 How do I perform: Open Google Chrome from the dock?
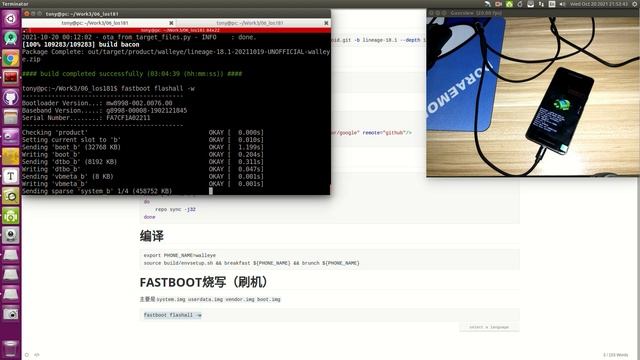pyautogui.click(x=11, y=58)
